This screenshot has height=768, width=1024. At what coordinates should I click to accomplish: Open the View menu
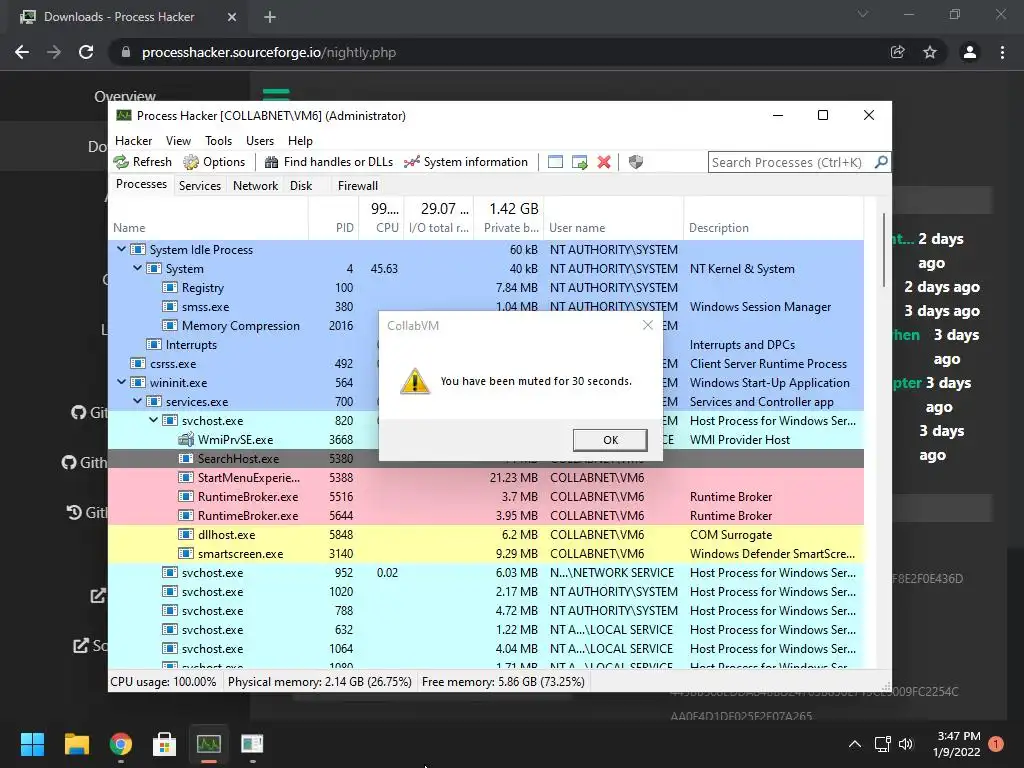point(178,140)
